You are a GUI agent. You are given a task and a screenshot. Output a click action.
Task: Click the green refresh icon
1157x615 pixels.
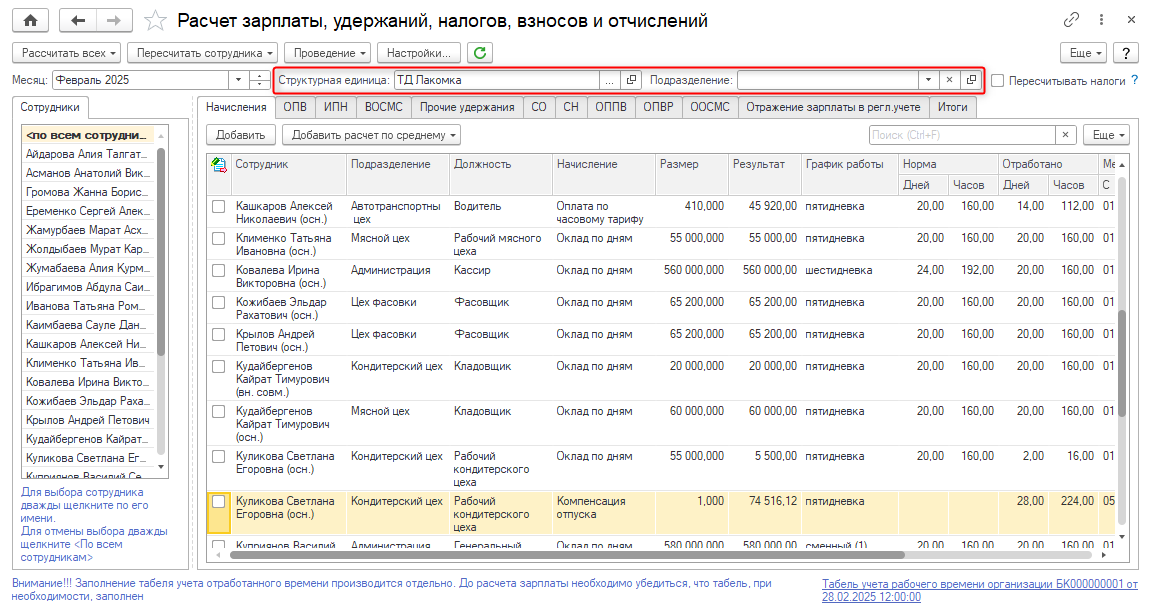pos(481,53)
